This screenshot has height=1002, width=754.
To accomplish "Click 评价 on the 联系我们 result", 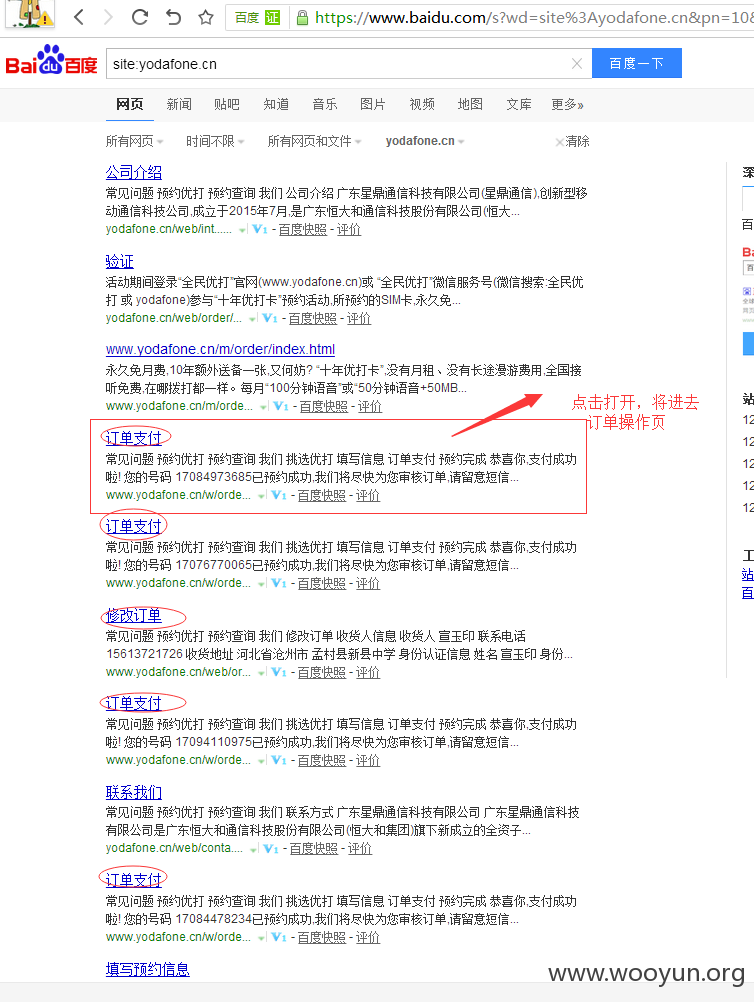I will (360, 849).
